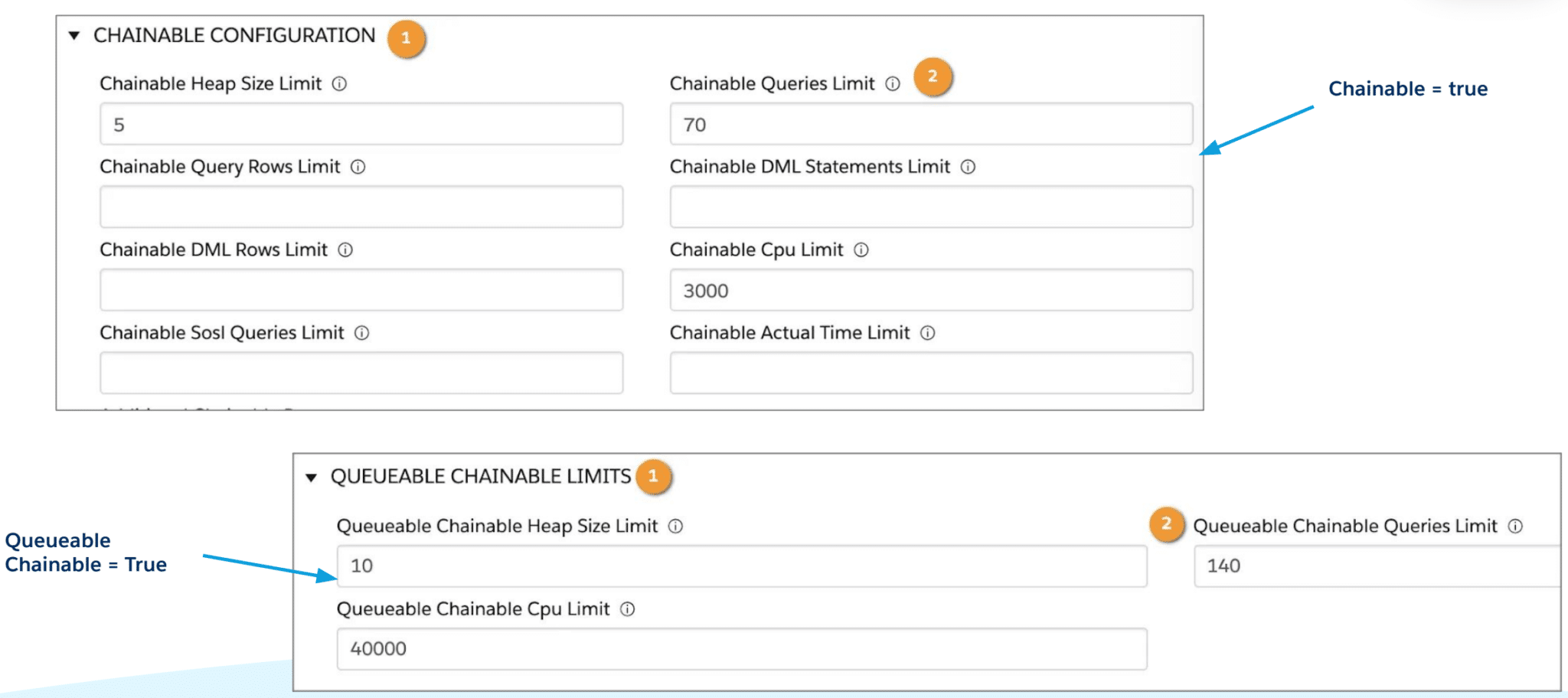
Task: Collapse the Chainable Configuration section
Action: coord(74,36)
